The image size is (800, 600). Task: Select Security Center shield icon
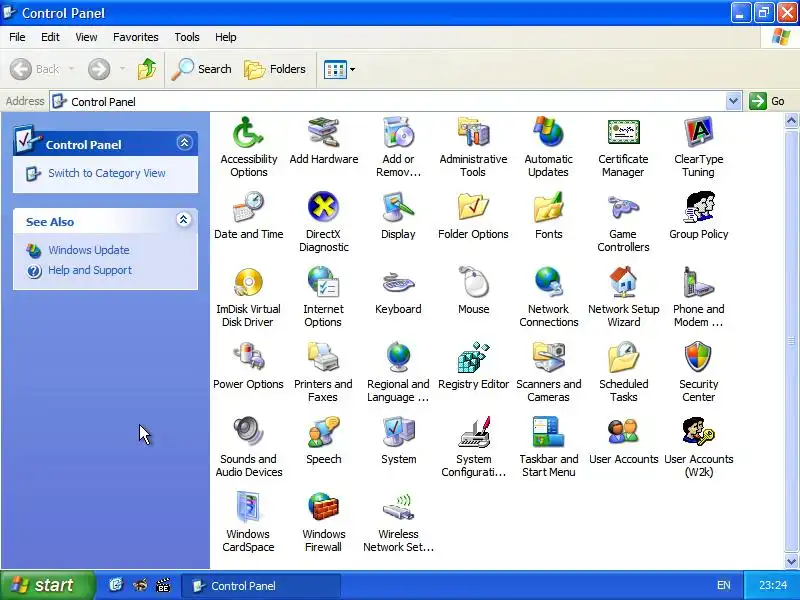tap(698, 357)
